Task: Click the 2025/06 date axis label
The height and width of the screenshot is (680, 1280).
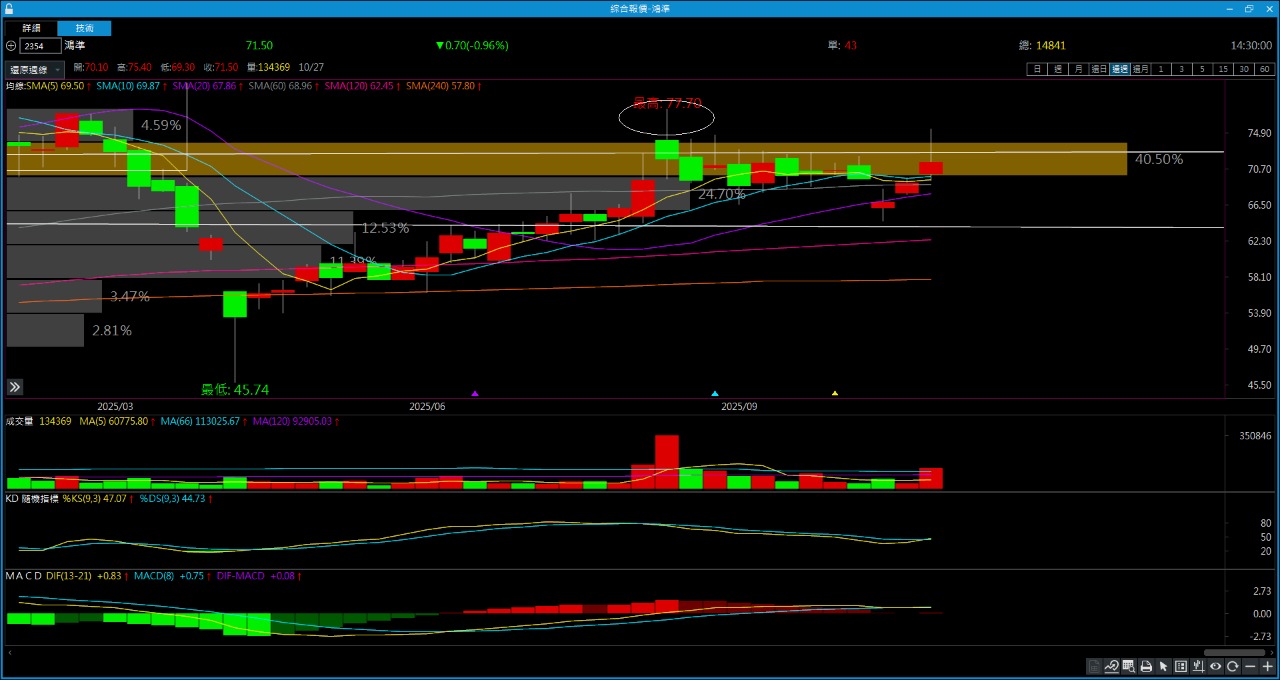Action: [x=427, y=407]
